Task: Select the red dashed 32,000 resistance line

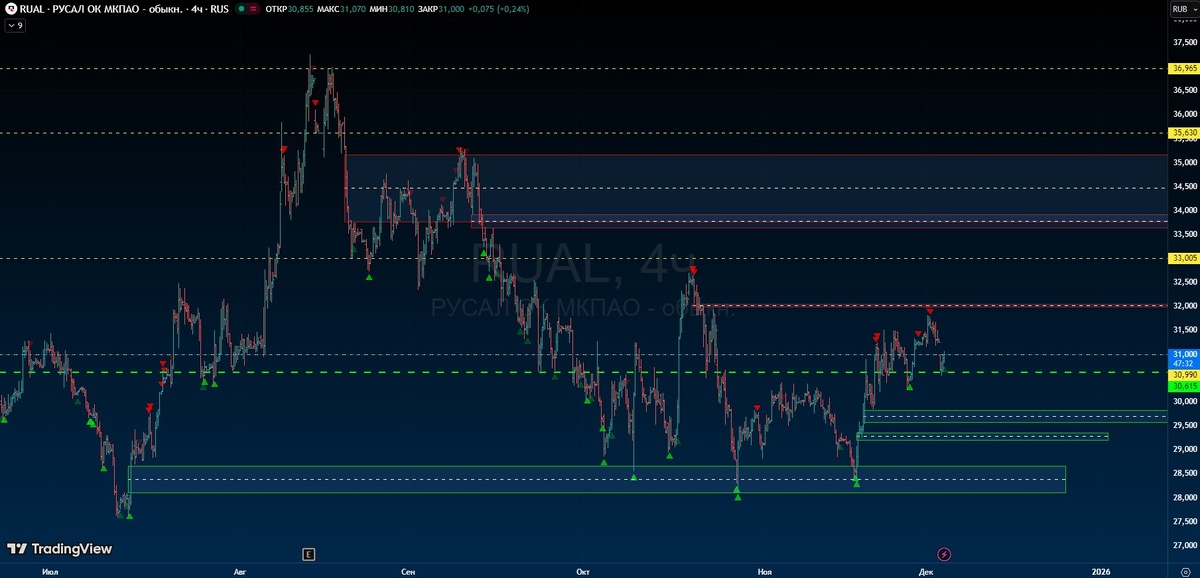Action: point(932,305)
